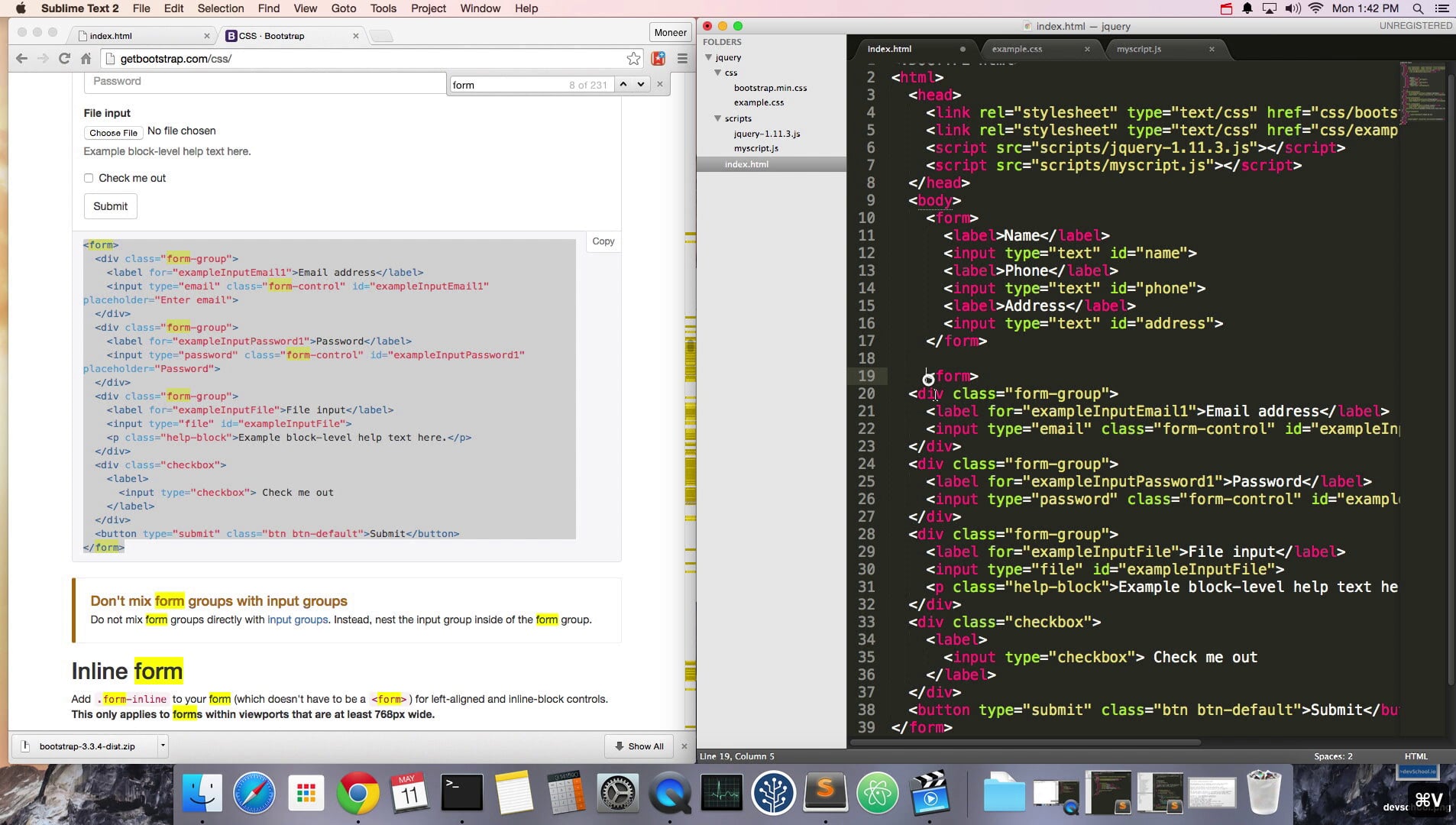Click the browser address bar

click(370, 59)
